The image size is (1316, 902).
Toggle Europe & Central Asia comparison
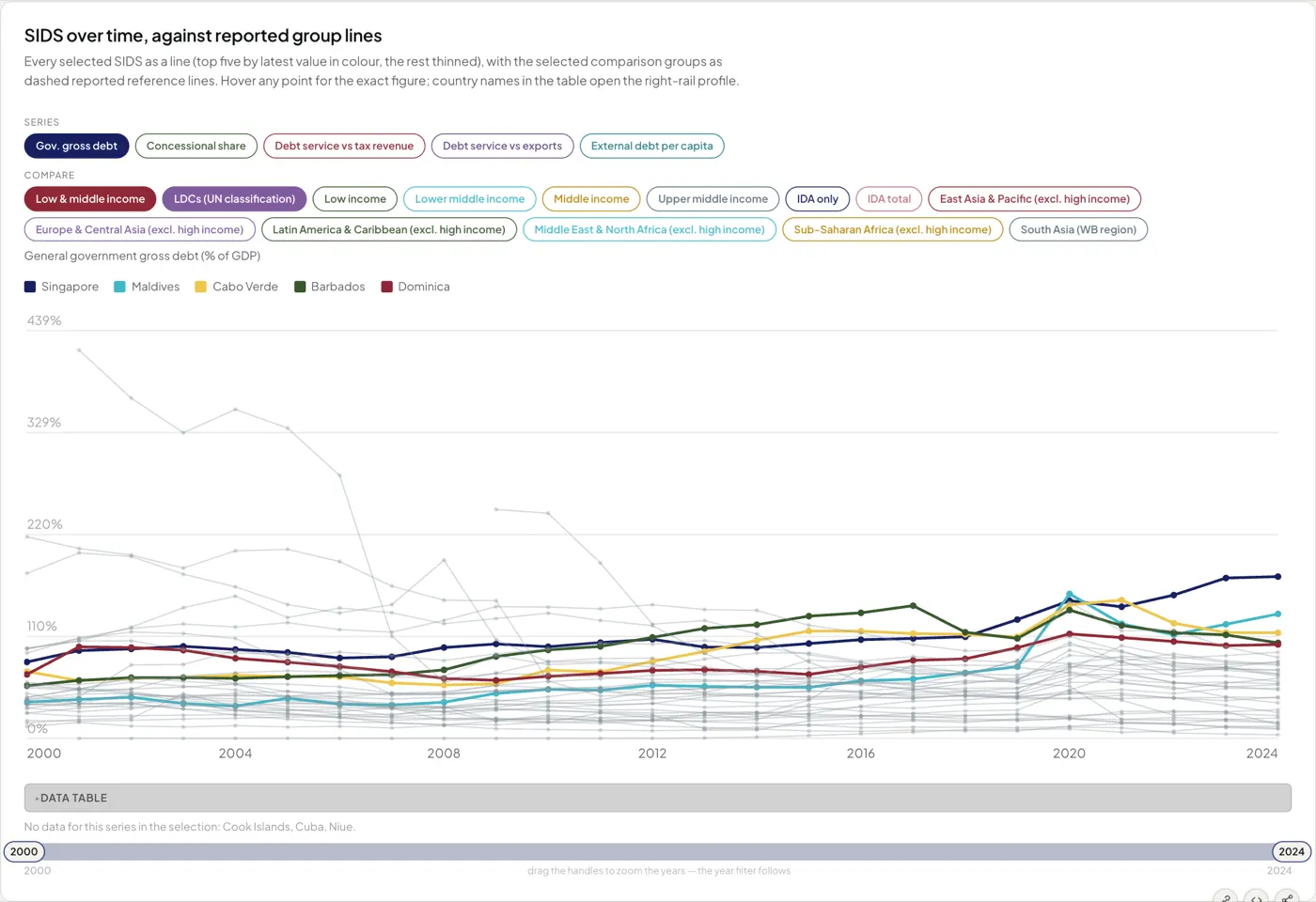139,229
